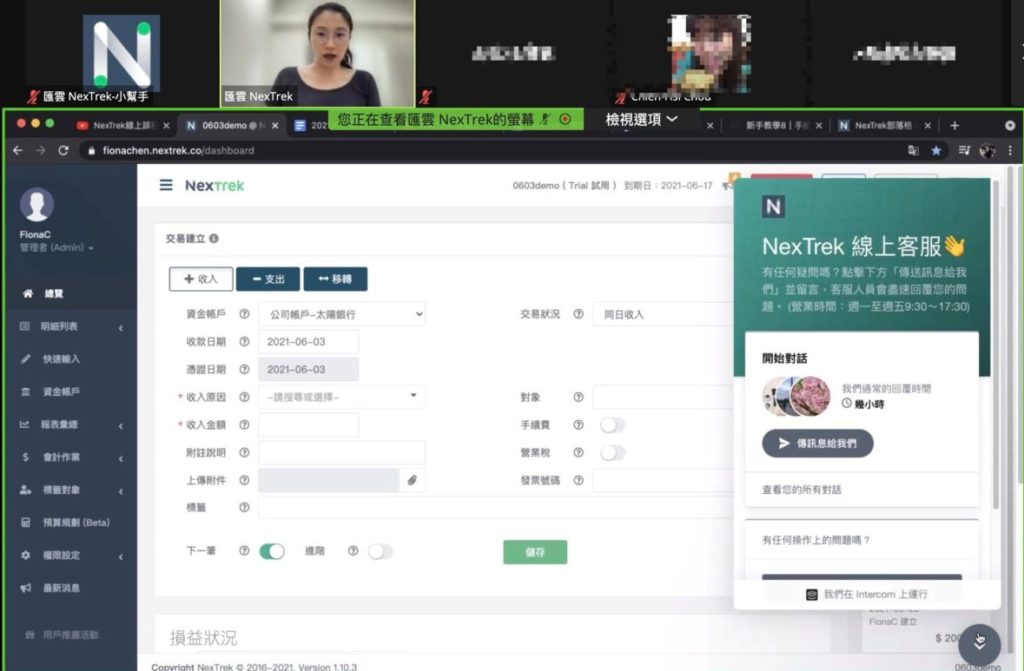Click the green 儲存 button
This screenshot has width=1024, height=671.
pos(535,552)
